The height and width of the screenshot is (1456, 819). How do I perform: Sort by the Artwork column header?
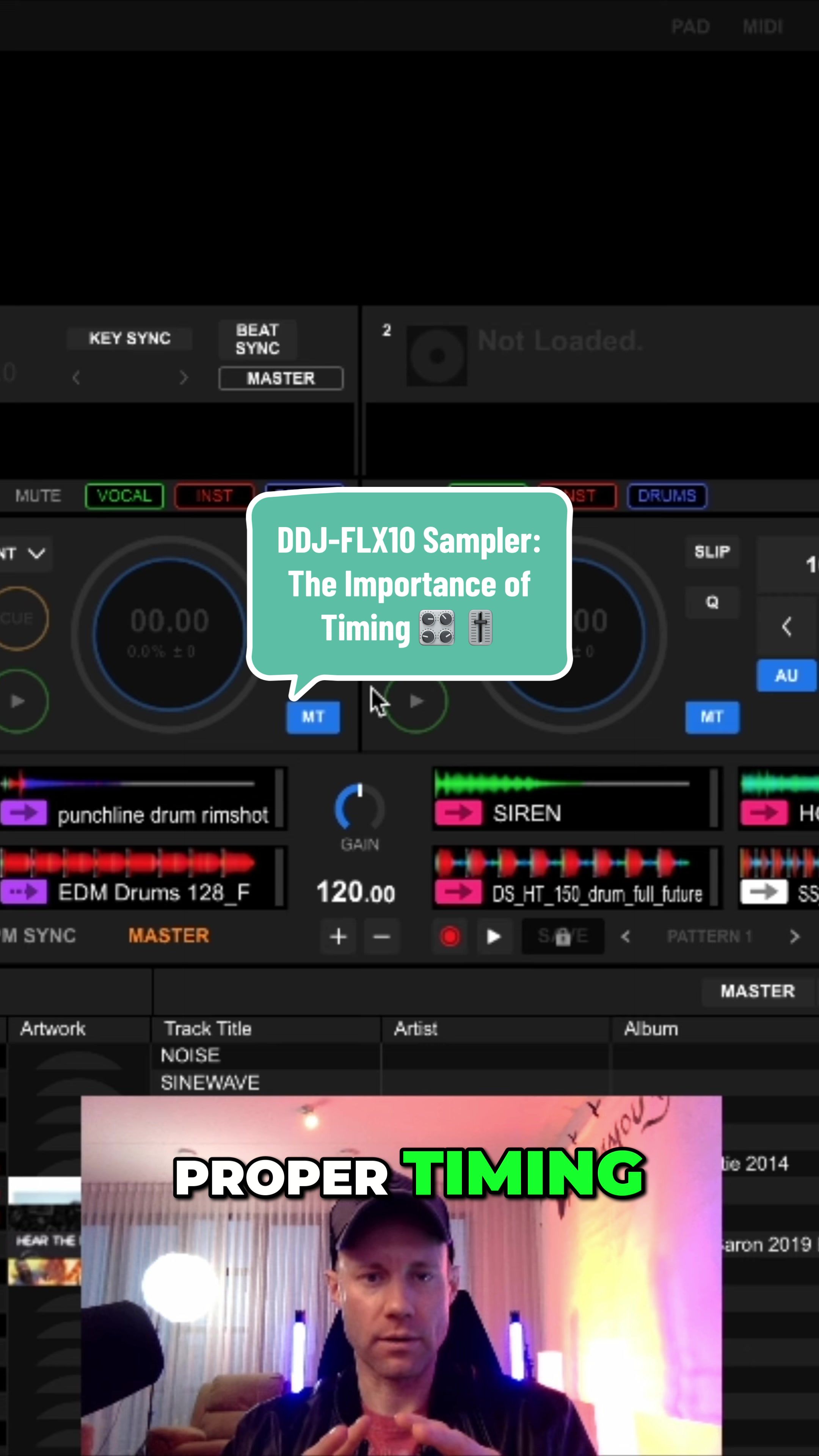point(53,1029)
